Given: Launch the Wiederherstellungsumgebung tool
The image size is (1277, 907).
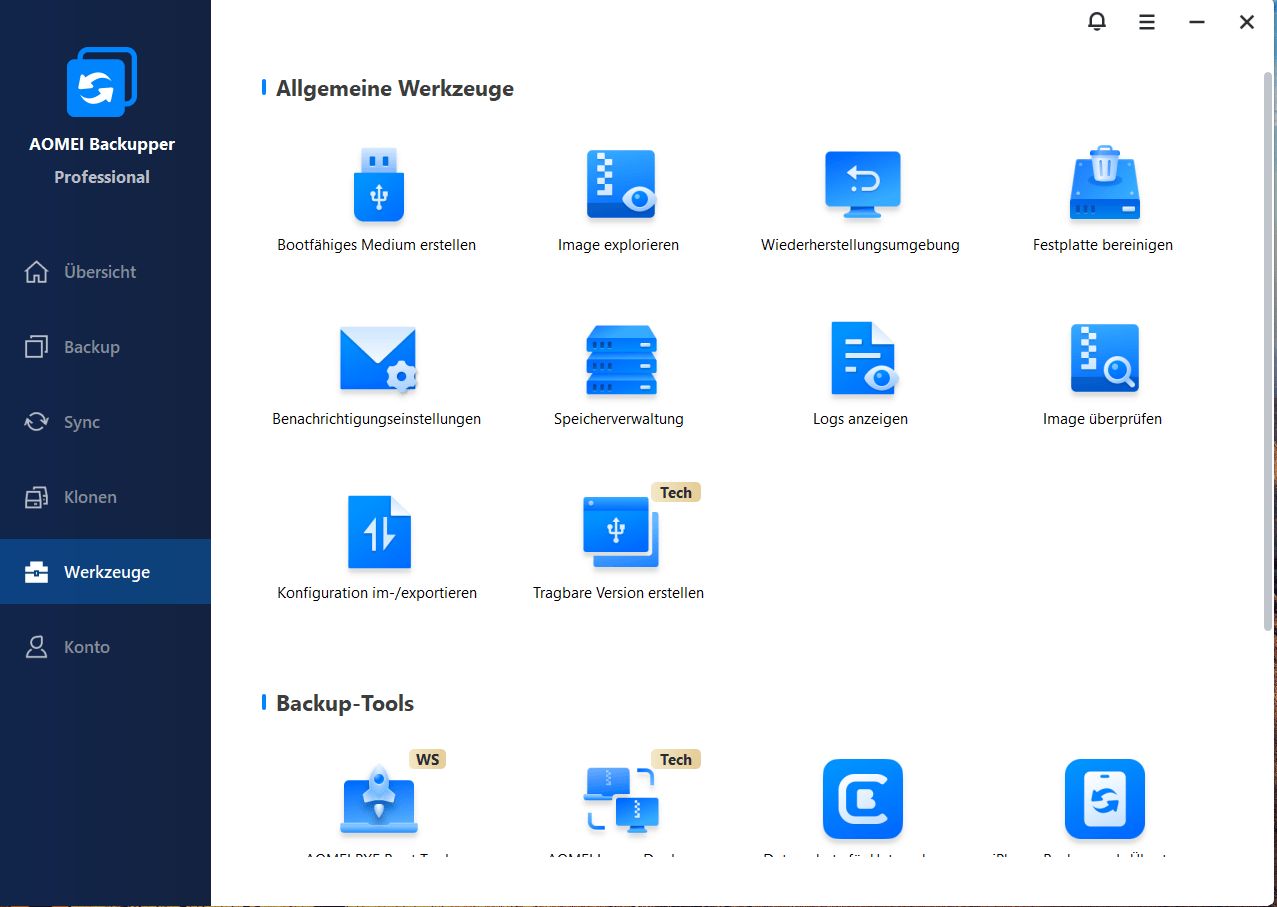Looking at the screenshot, I should pyautogui.click(x=862, y=186).
